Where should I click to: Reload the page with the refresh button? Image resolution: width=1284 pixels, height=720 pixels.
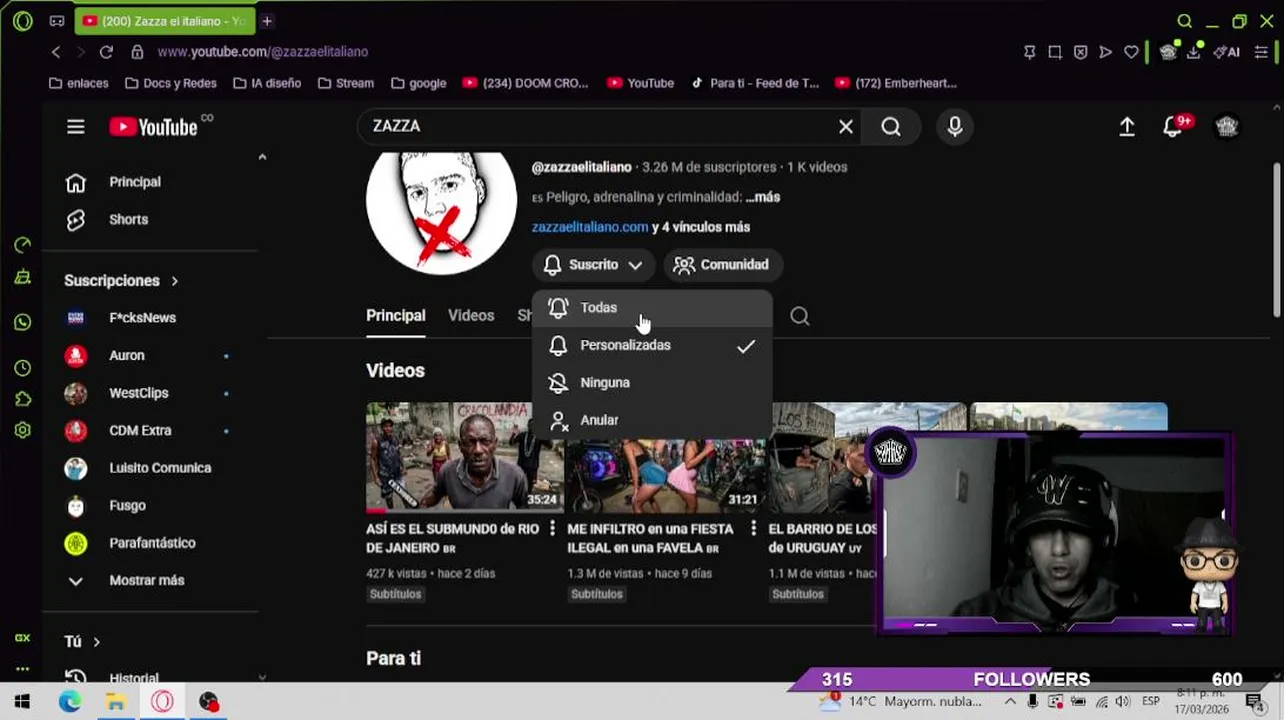click(x=106, y=52)
